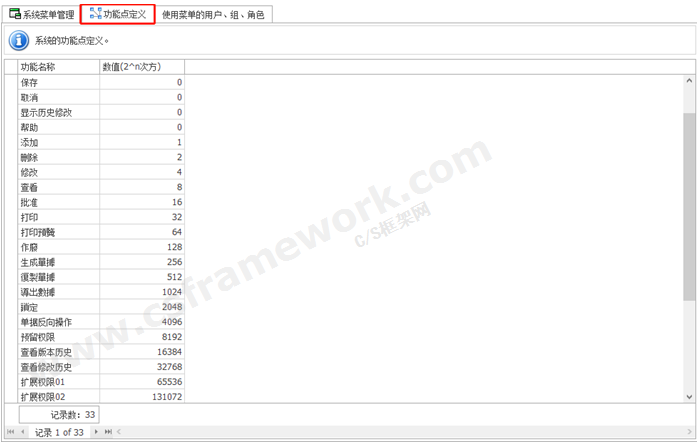The height and width of the screenshot is (445, 697).
Task: Select the 单据反向操作 row
Action: pos(101,322)
